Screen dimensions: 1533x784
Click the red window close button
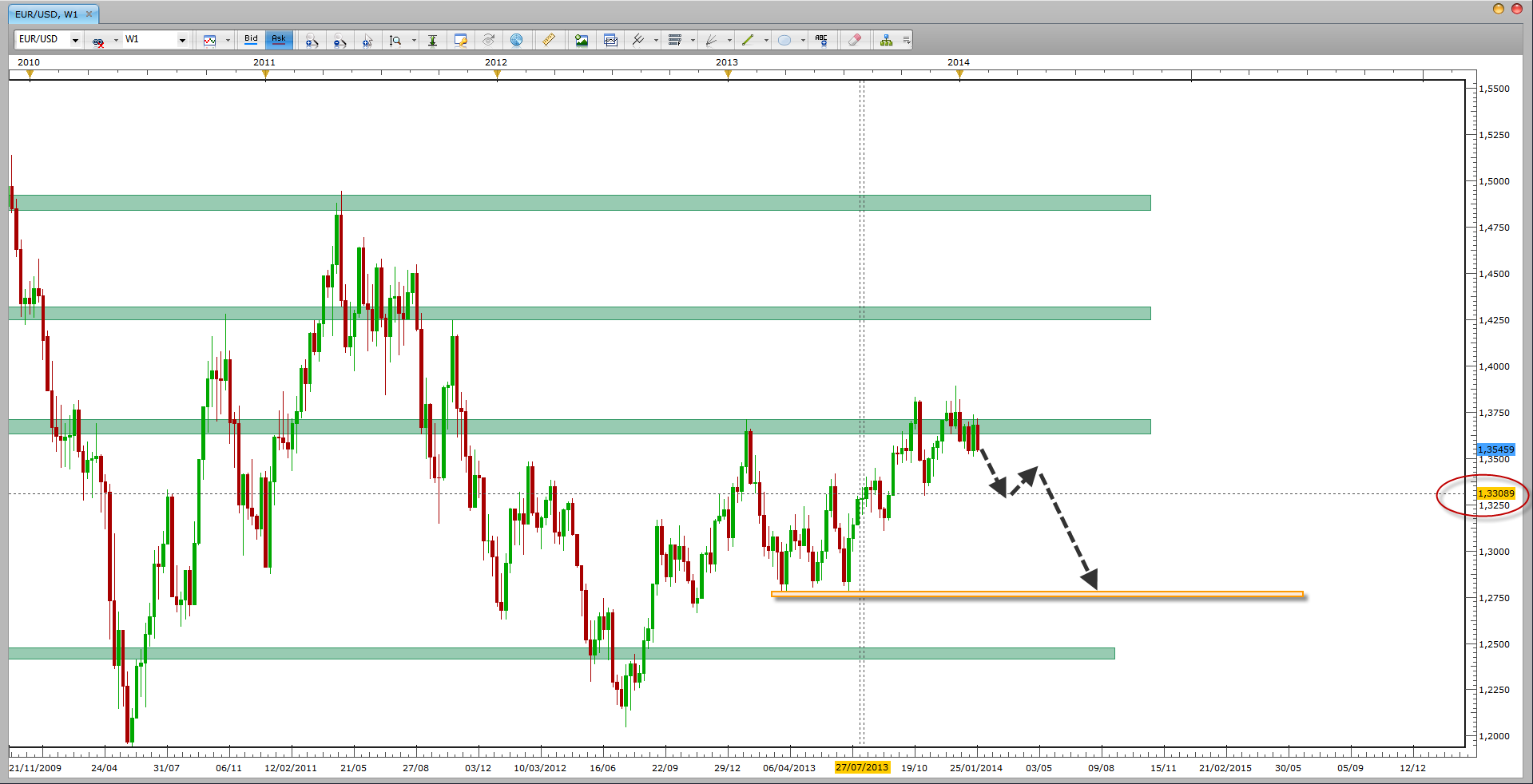coord(1517,9)
